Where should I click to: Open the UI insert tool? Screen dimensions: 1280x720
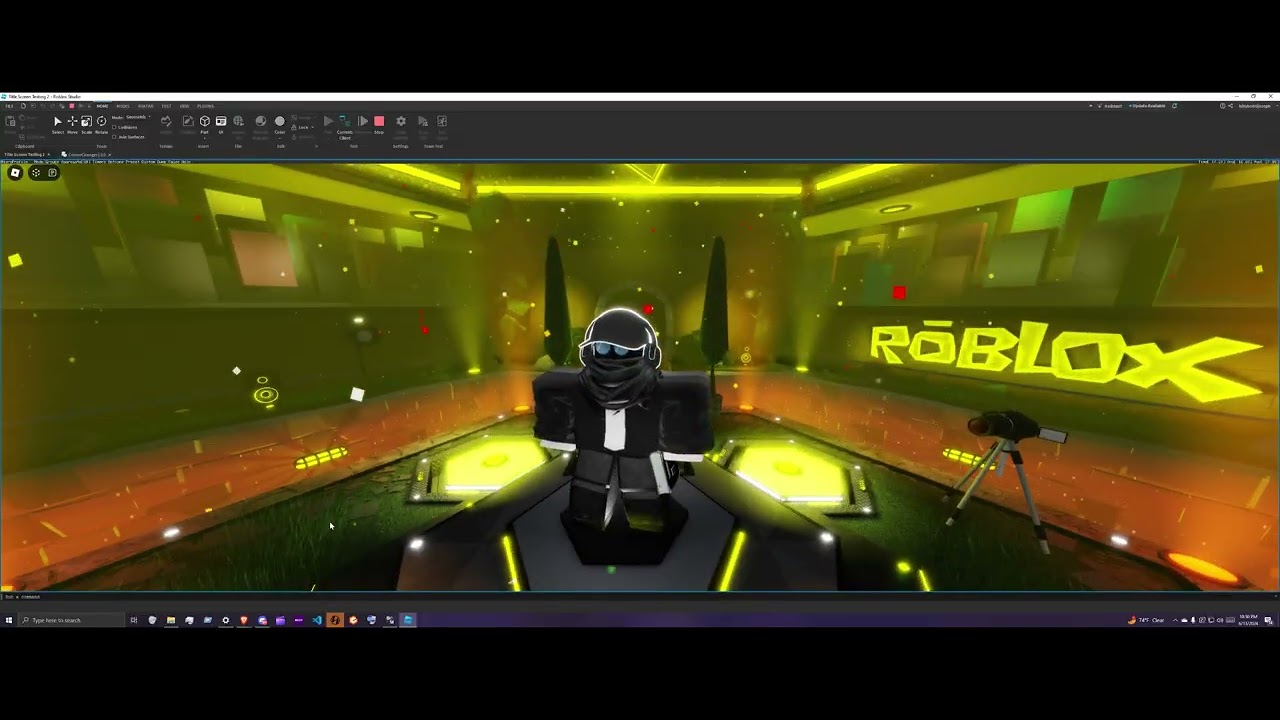221,124
